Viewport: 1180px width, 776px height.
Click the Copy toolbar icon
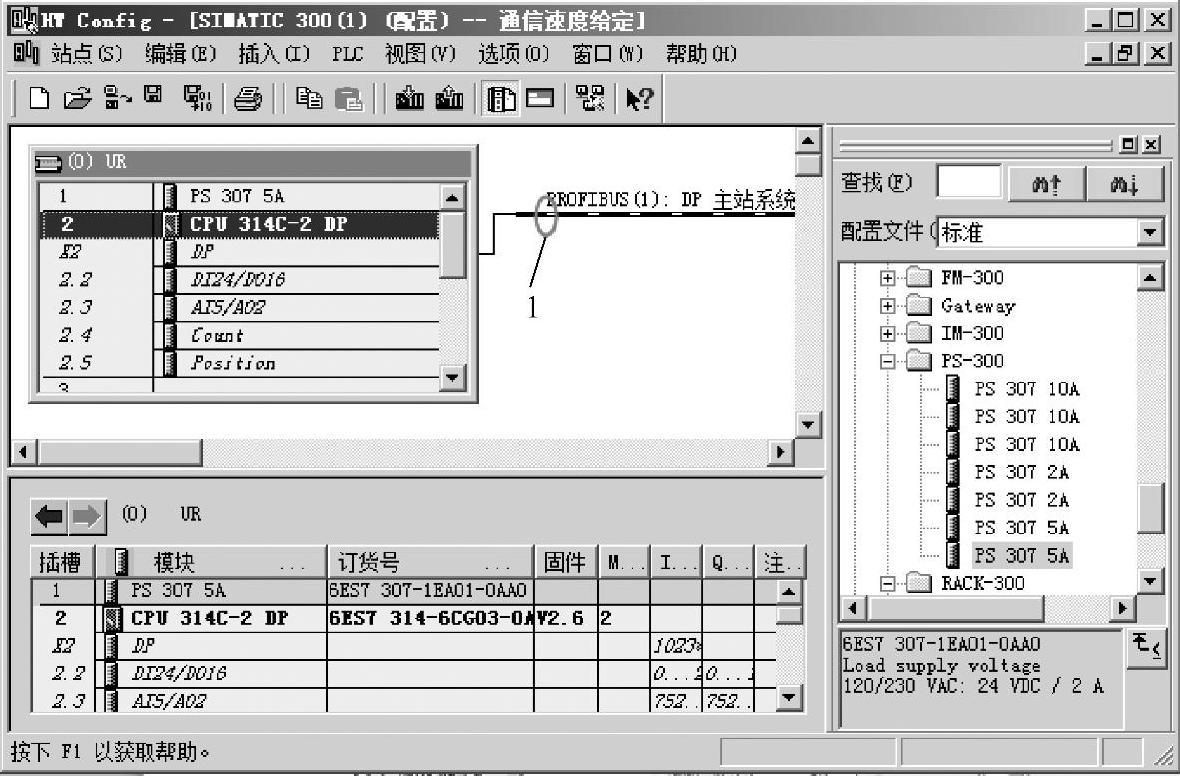coord(309,98)
